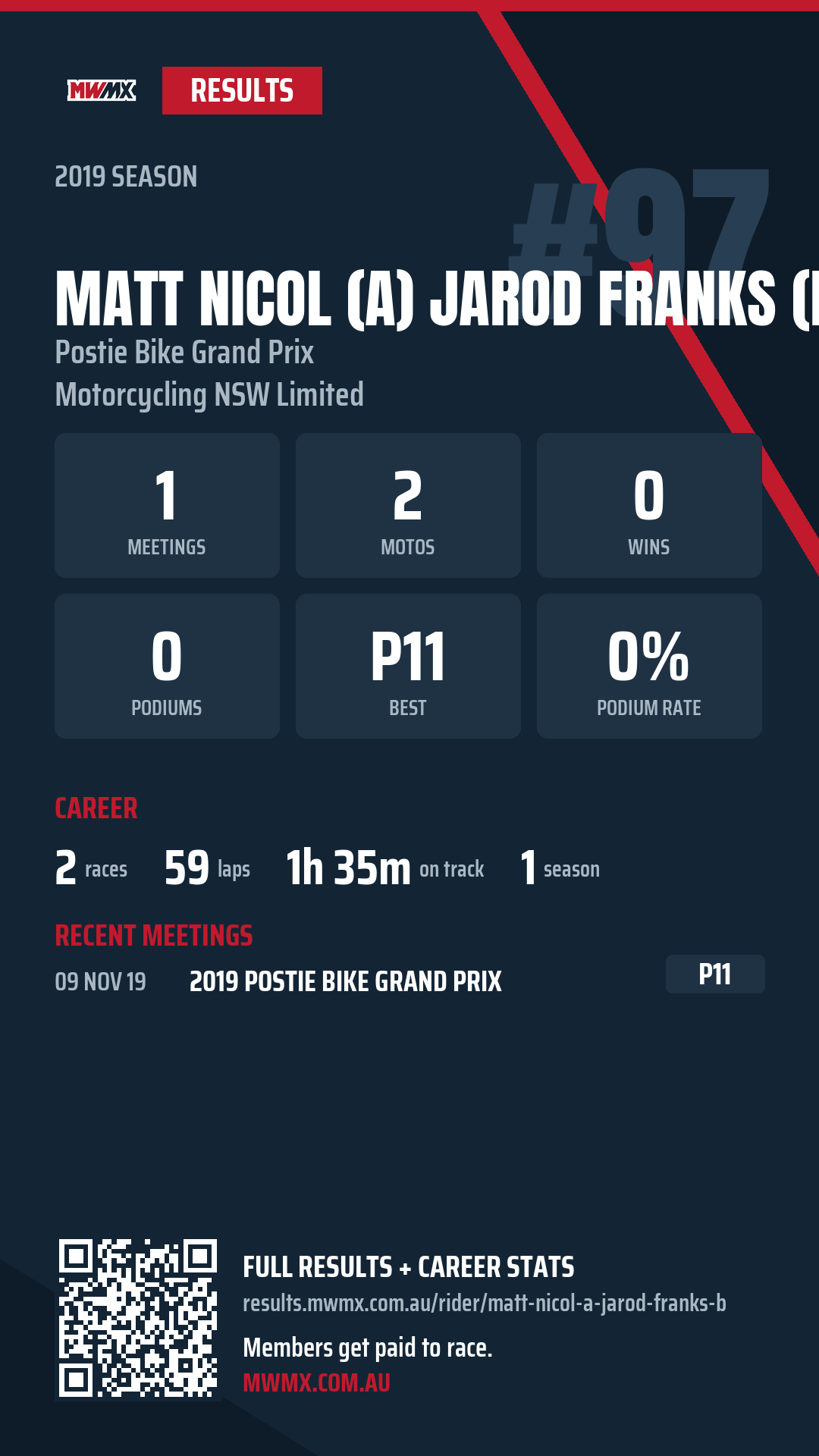Select the Wins stat card

(649, 505)
